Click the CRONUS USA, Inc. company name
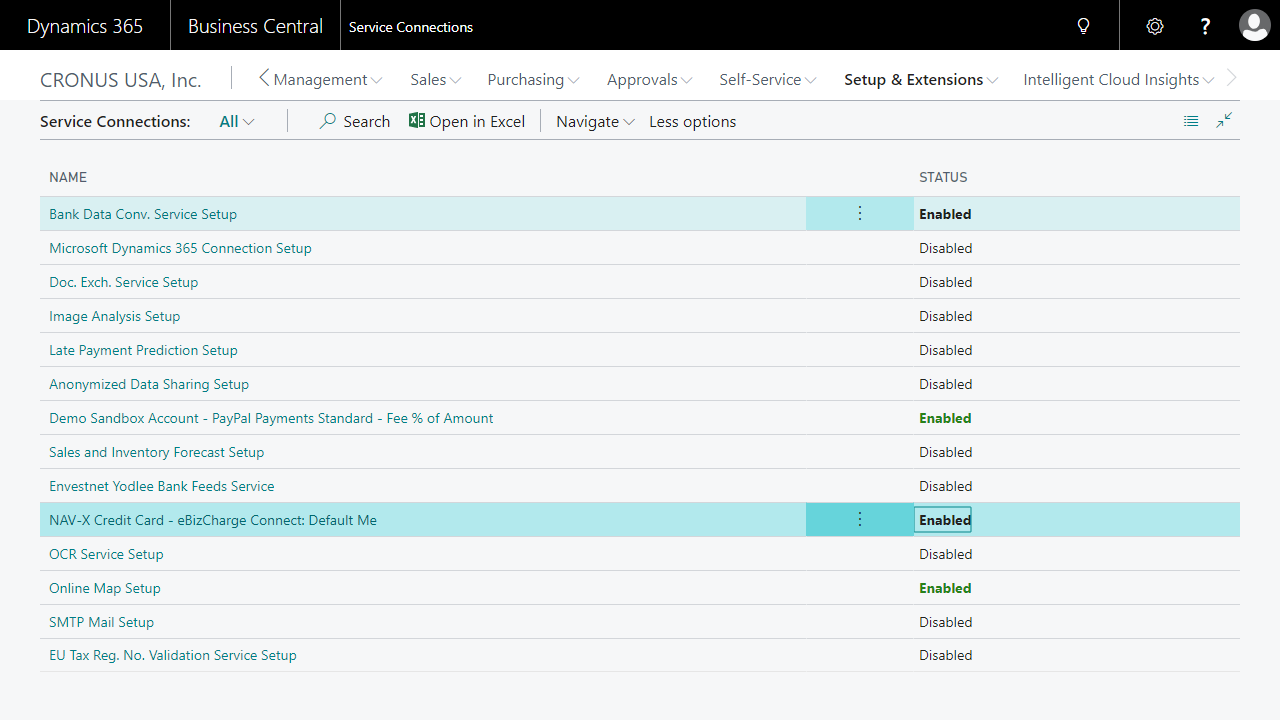Viewport: 1280px width, 720px height. [x=121, y=80]
